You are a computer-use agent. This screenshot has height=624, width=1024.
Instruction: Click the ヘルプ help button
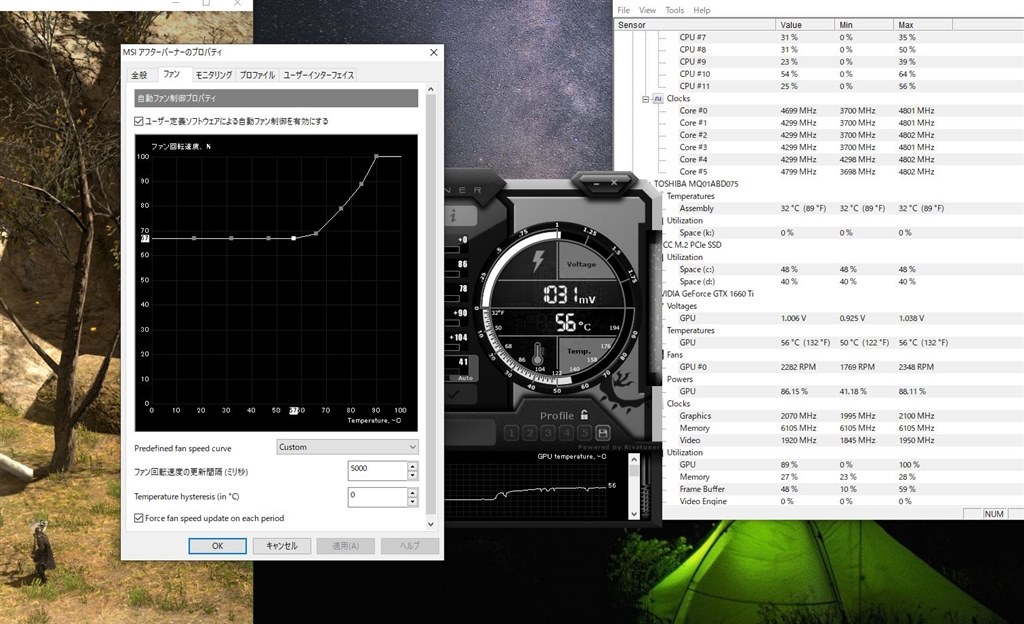point(409,546)
